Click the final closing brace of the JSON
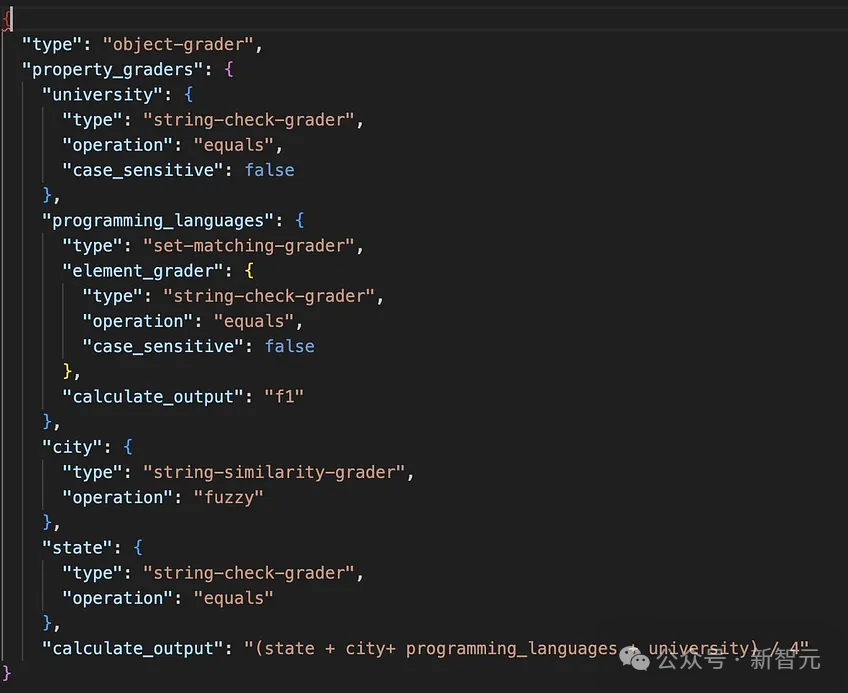The image size is (848, 693). coord(6,674)
